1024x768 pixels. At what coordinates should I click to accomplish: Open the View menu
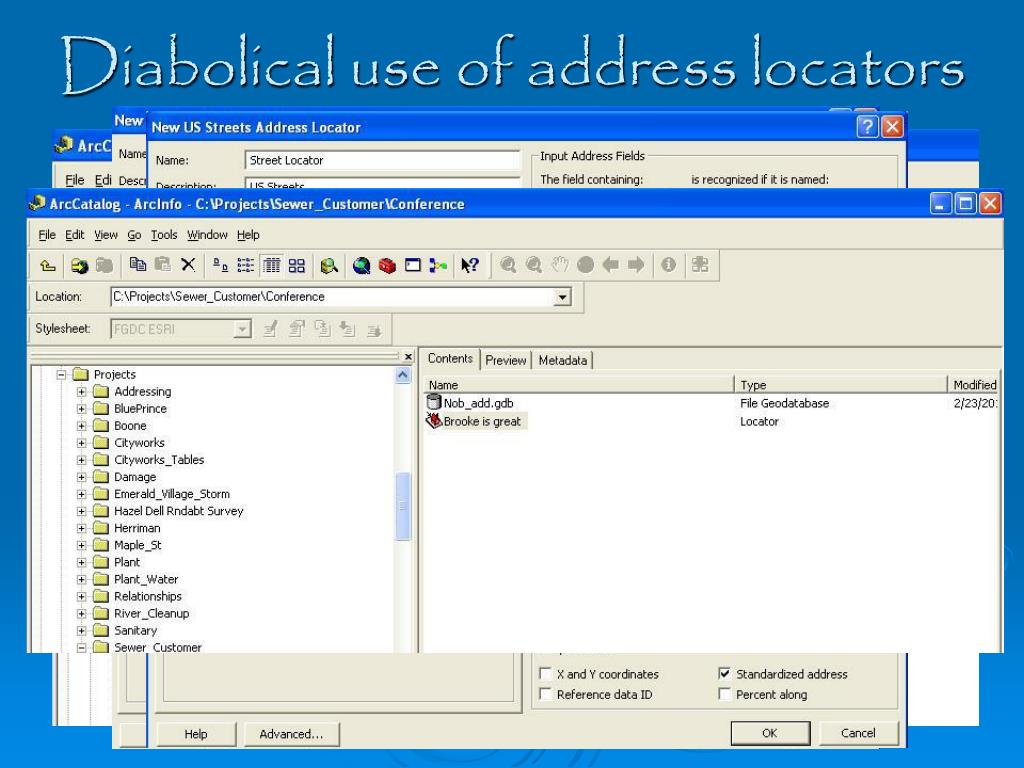tap(106, 235)
